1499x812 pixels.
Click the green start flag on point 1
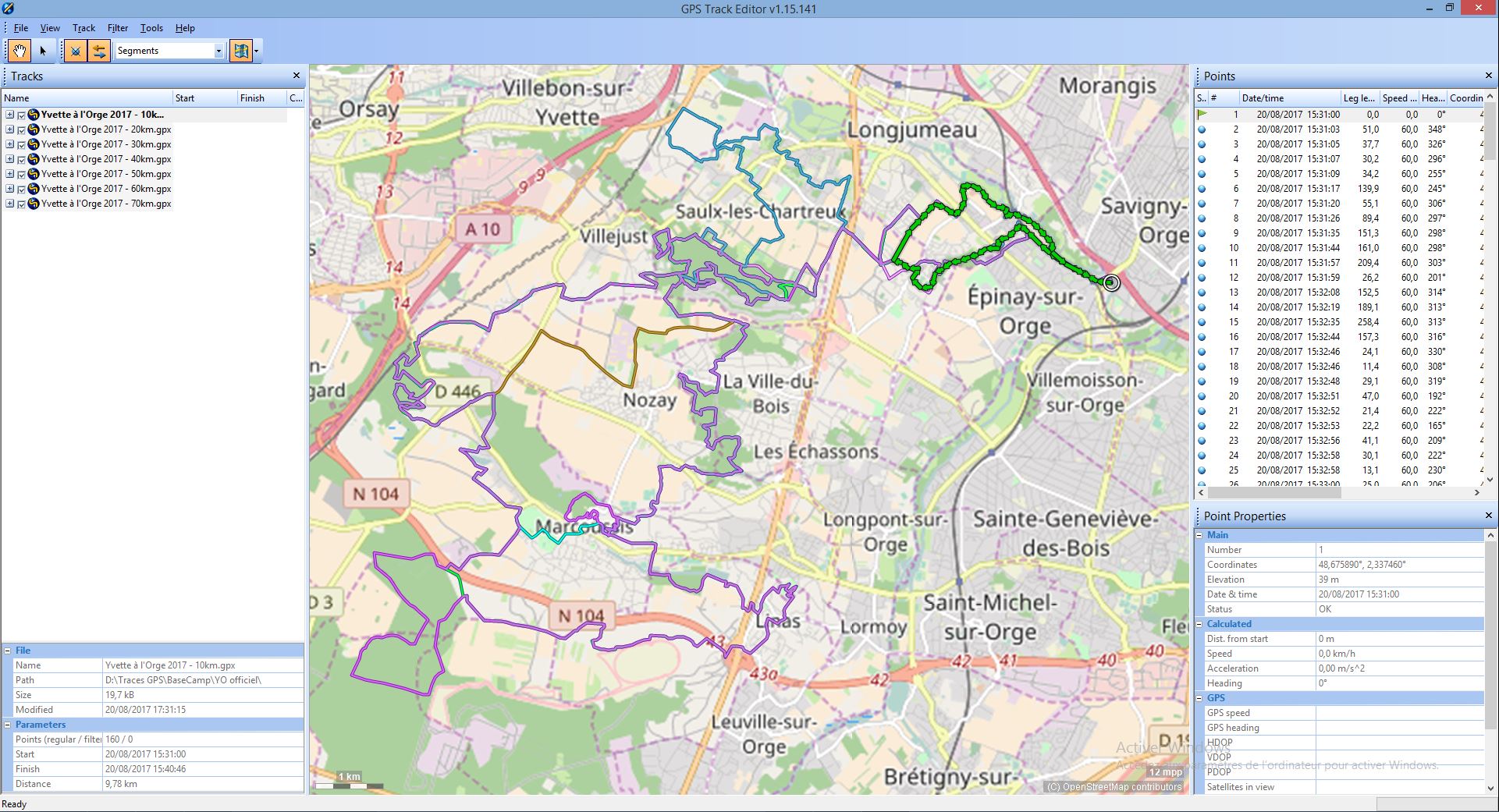click(x=1202, y=115)
